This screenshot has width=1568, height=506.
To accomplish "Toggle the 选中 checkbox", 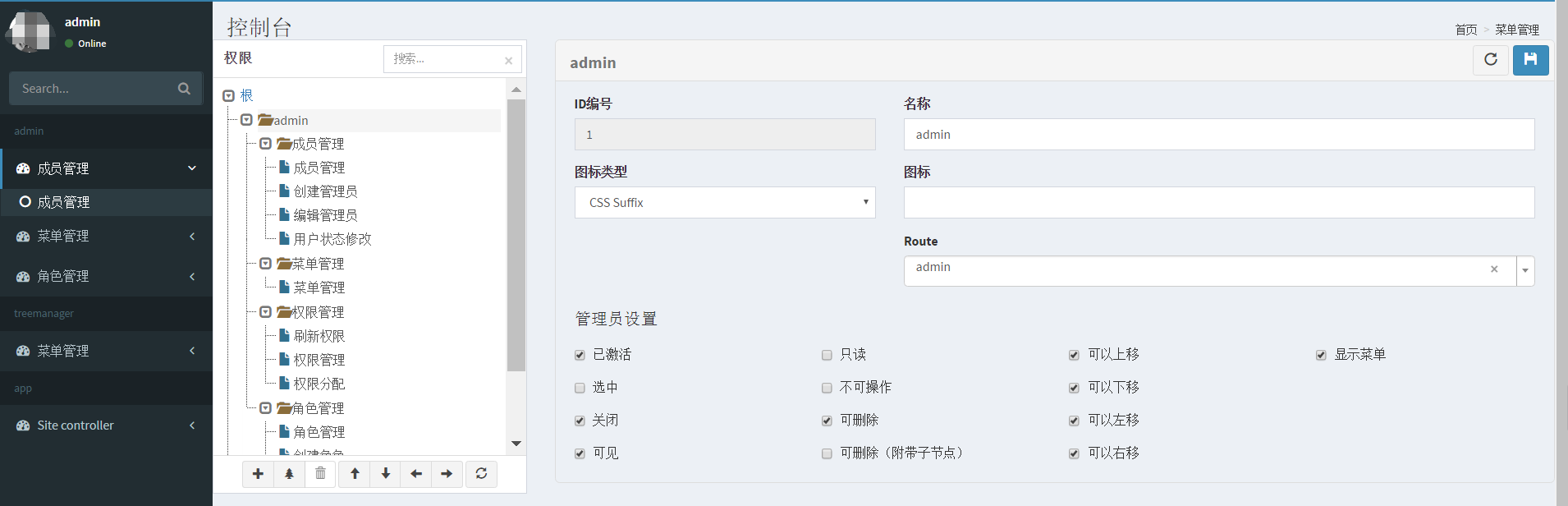I will coord(580,388).
